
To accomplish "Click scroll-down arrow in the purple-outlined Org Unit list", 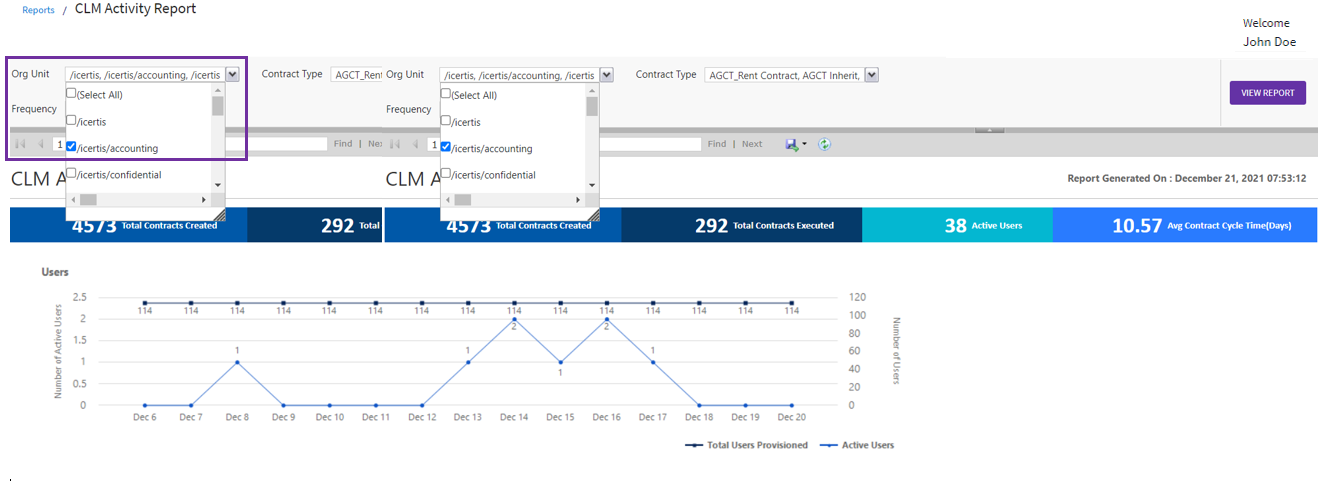I will point(218,185).
